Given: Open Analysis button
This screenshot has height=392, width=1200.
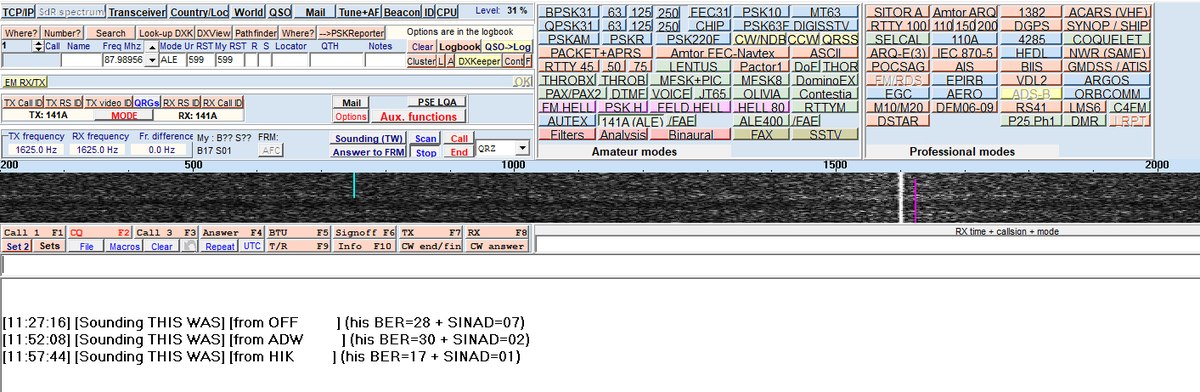Looking at the screenshot, I should (624, 134).
